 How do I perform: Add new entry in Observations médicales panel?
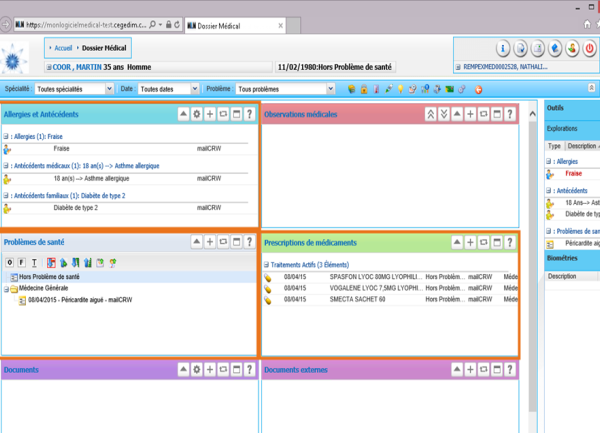click(x=471, y=115)
